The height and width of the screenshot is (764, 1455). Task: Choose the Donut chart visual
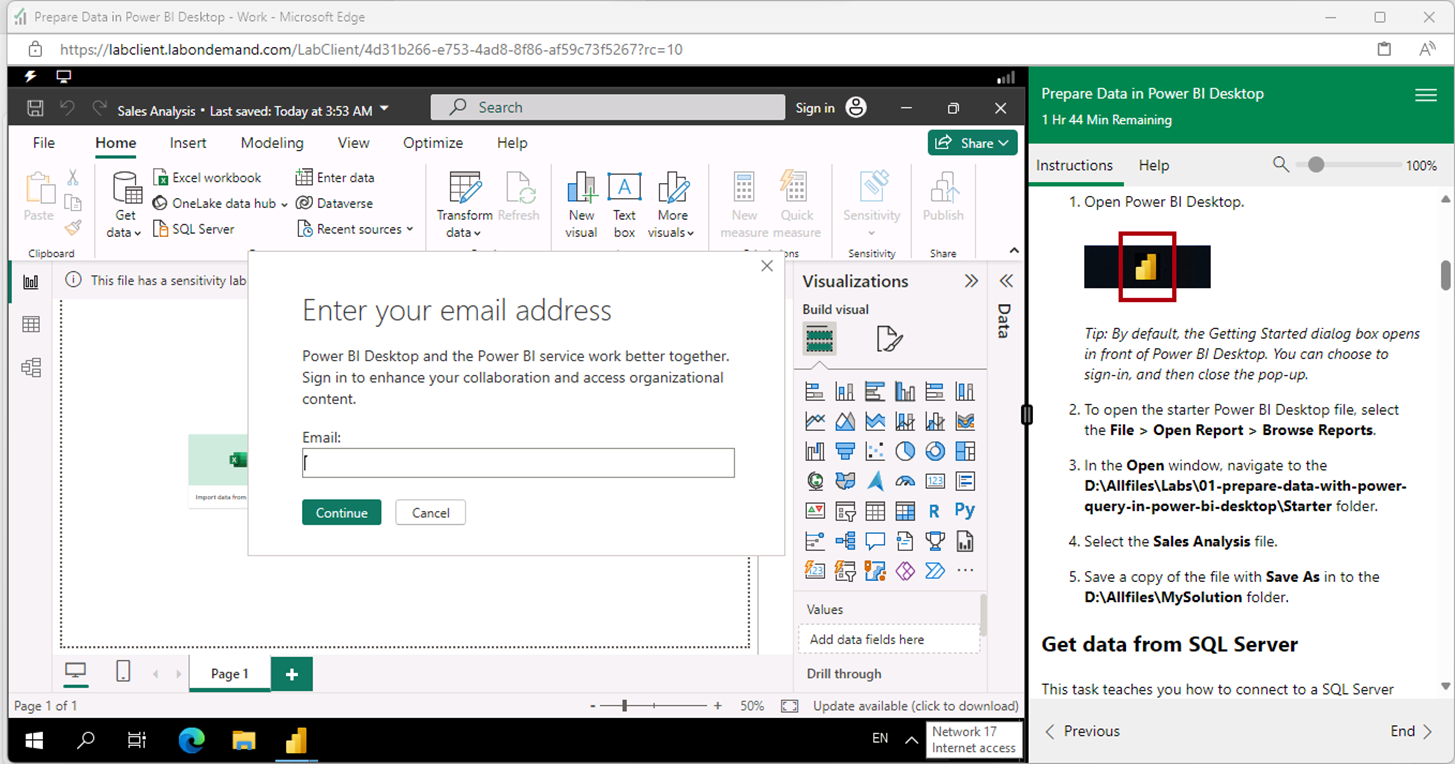point(935,452)
